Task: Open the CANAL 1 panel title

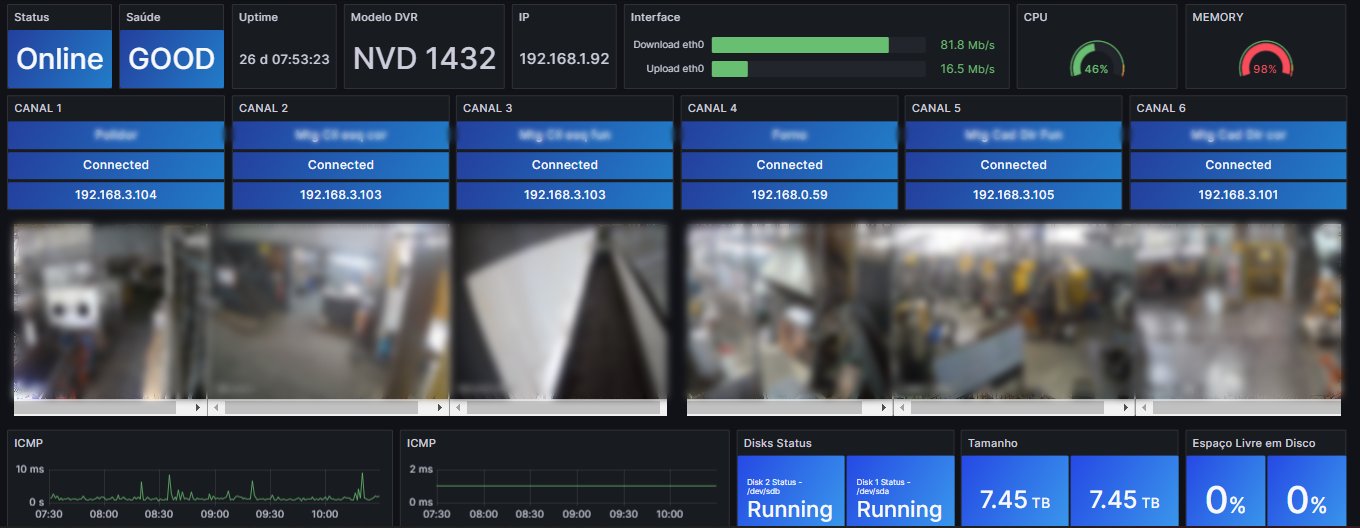Action: 38,108
